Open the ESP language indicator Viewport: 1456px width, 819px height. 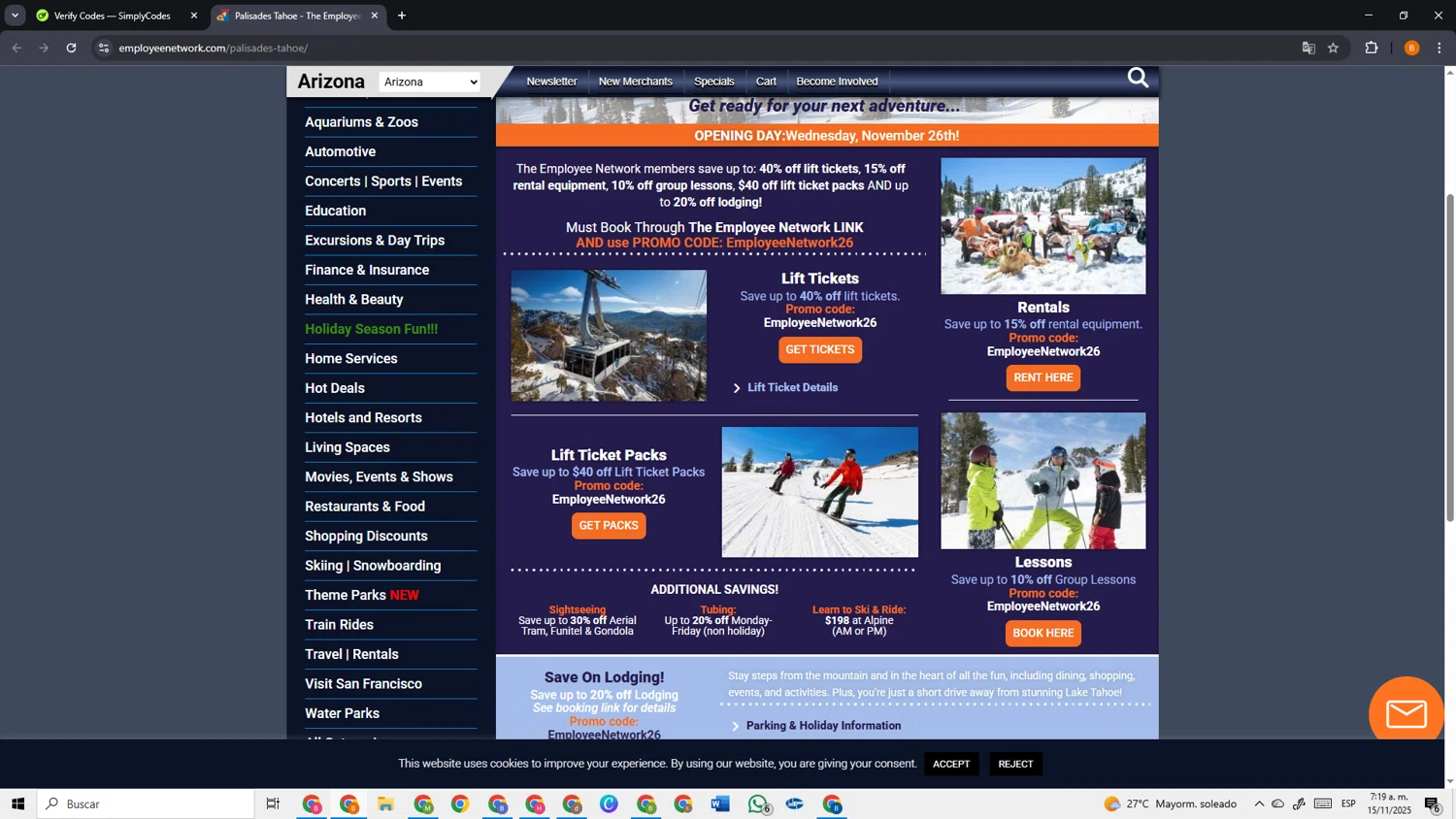pos(1348,803)
